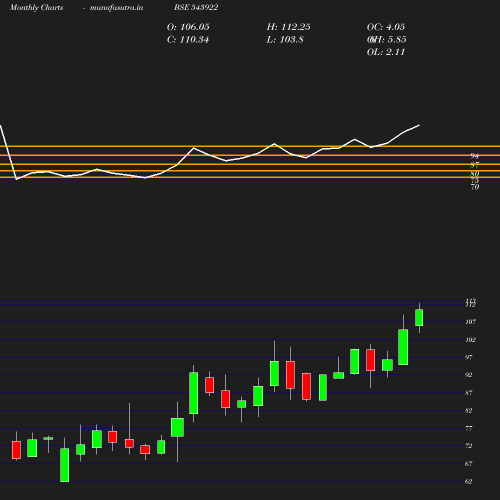Click the 80 label on the indicator axis
The width and height of the screenshot is (500, 500).
click(x=475, y=174)
